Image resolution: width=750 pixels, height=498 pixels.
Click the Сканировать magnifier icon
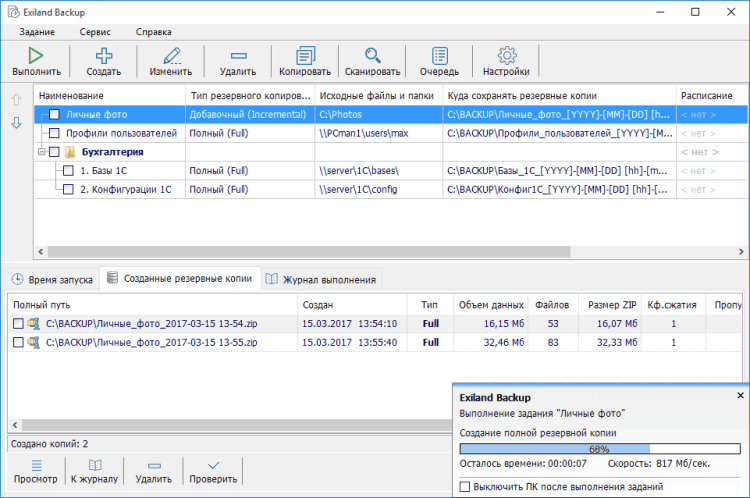tap(372, 56)
